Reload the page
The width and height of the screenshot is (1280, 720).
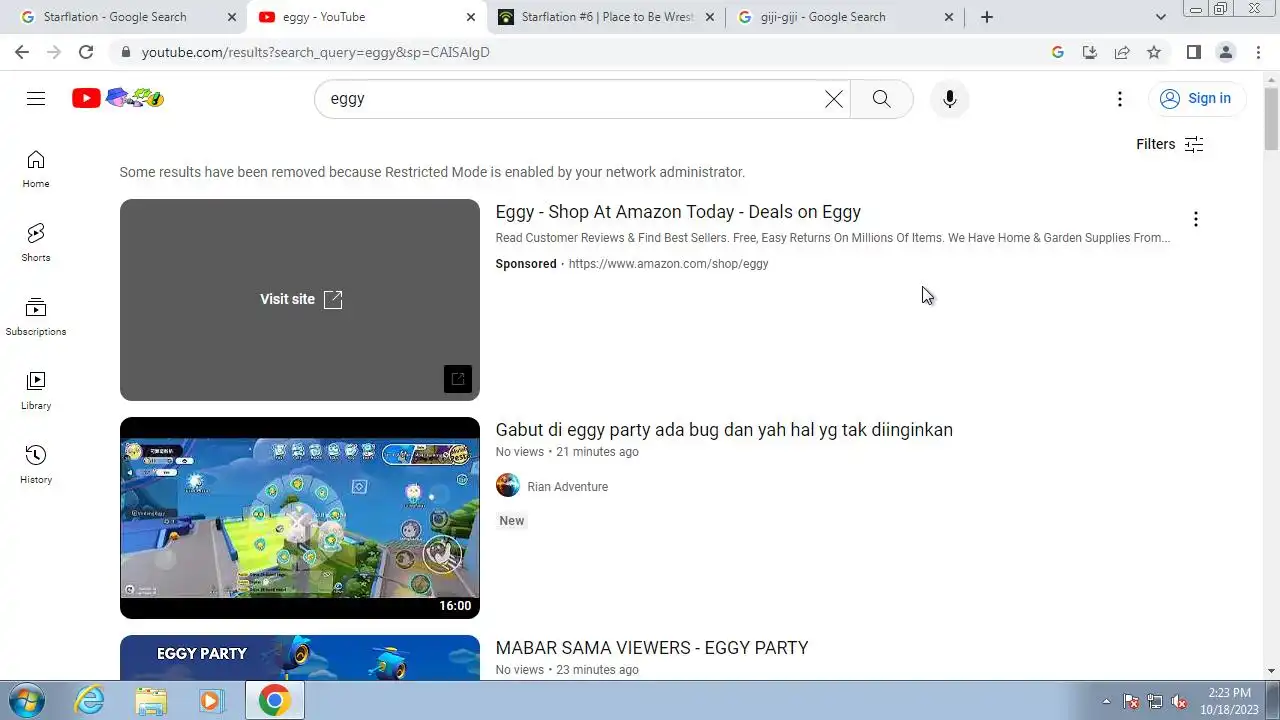coord(86,52)
